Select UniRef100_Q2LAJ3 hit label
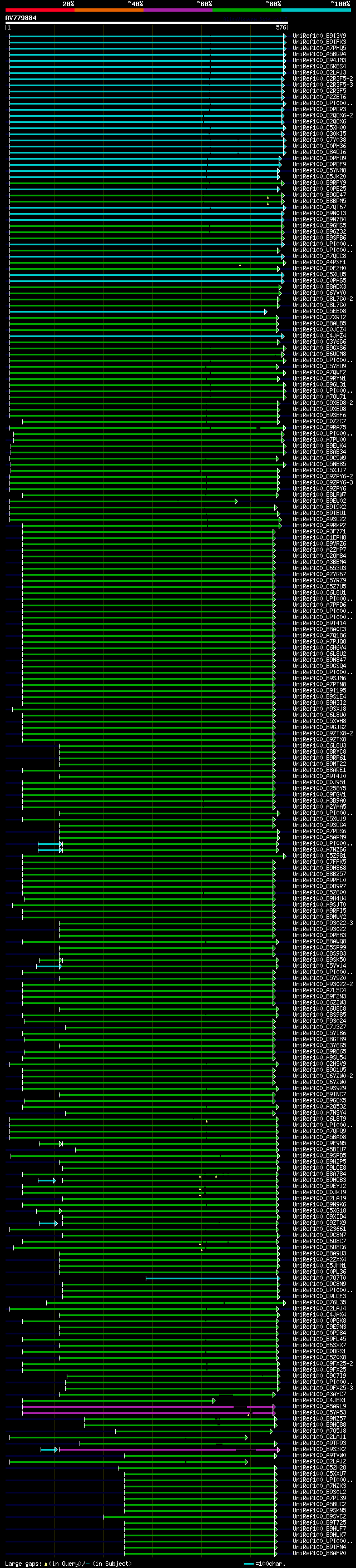The width and height of the screenshot is (356, 1568). click(319, 72)
